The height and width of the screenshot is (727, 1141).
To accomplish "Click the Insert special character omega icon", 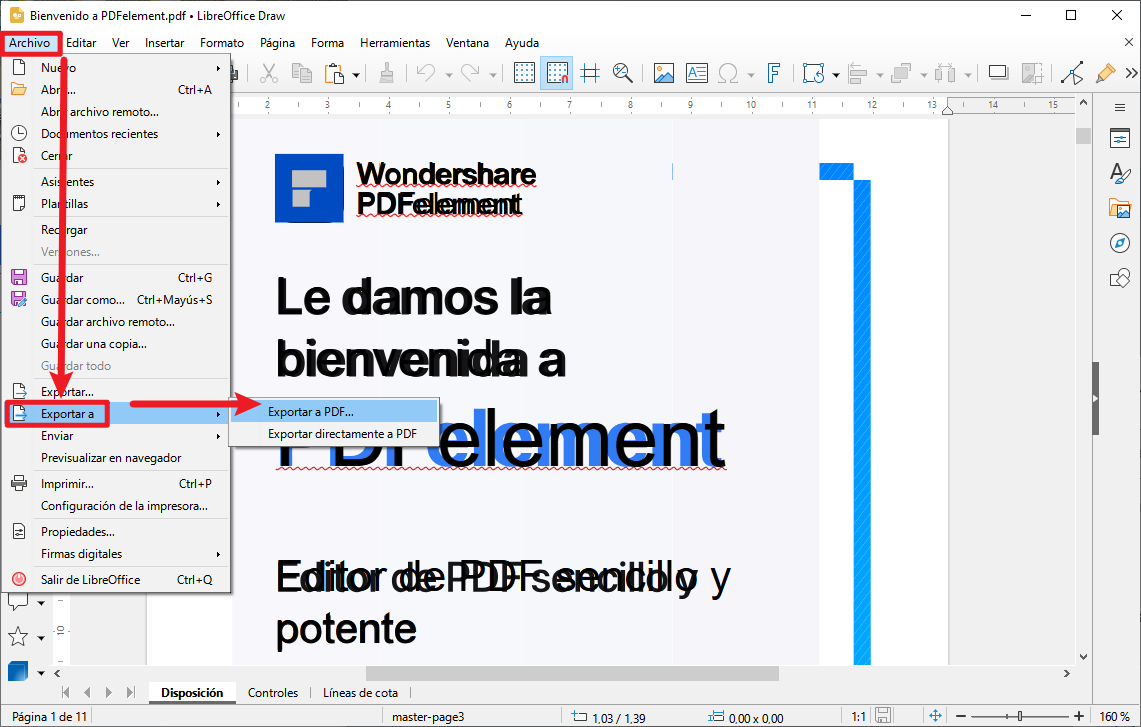I will [728, 73].
